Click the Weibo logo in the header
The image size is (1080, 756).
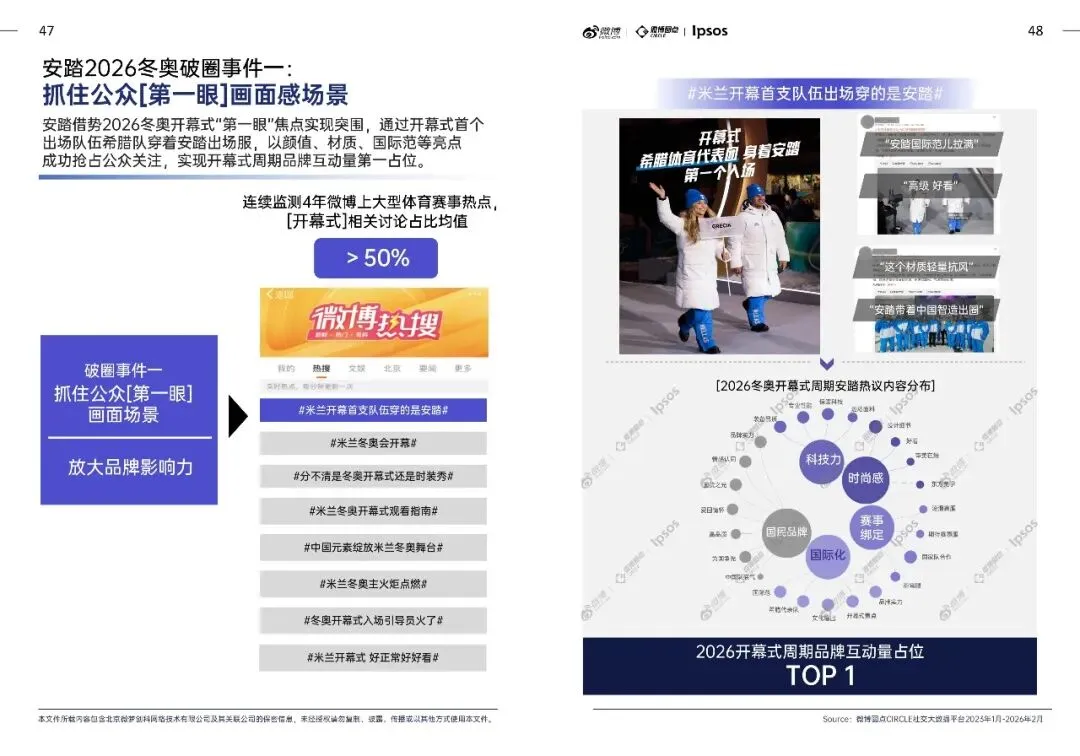tap(601, 32)
